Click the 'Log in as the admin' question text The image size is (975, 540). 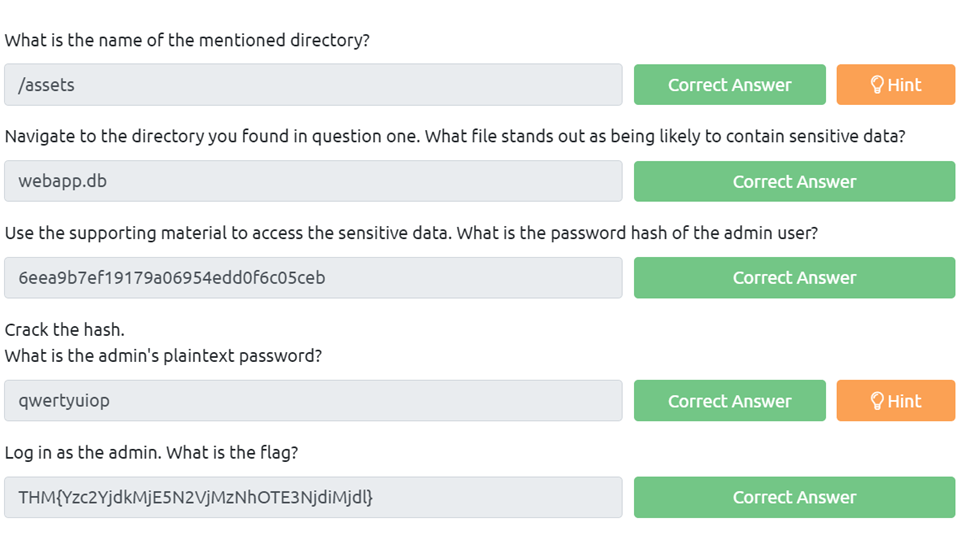click(x=151, y=453)
